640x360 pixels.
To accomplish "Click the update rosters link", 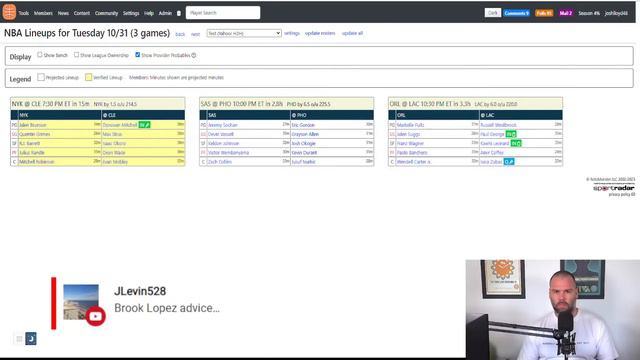I will click(320, 33).
